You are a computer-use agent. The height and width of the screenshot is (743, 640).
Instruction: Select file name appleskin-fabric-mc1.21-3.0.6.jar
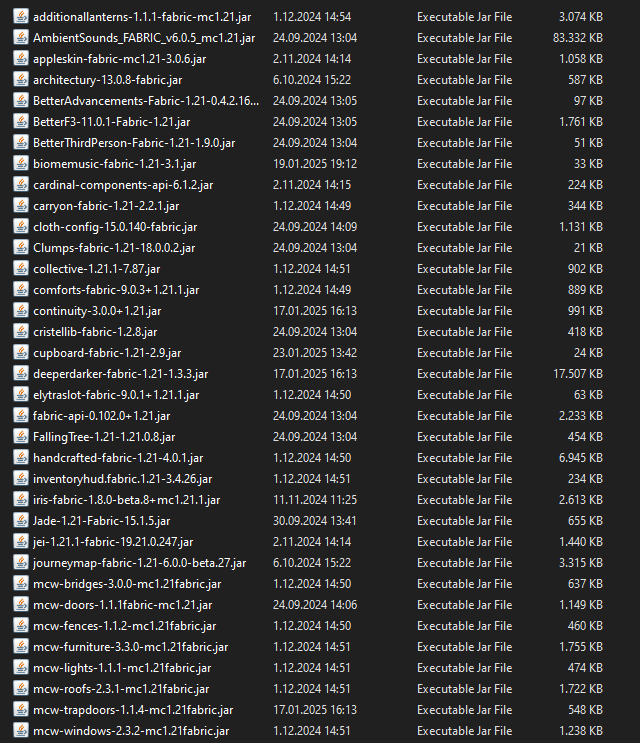(119, 59)
